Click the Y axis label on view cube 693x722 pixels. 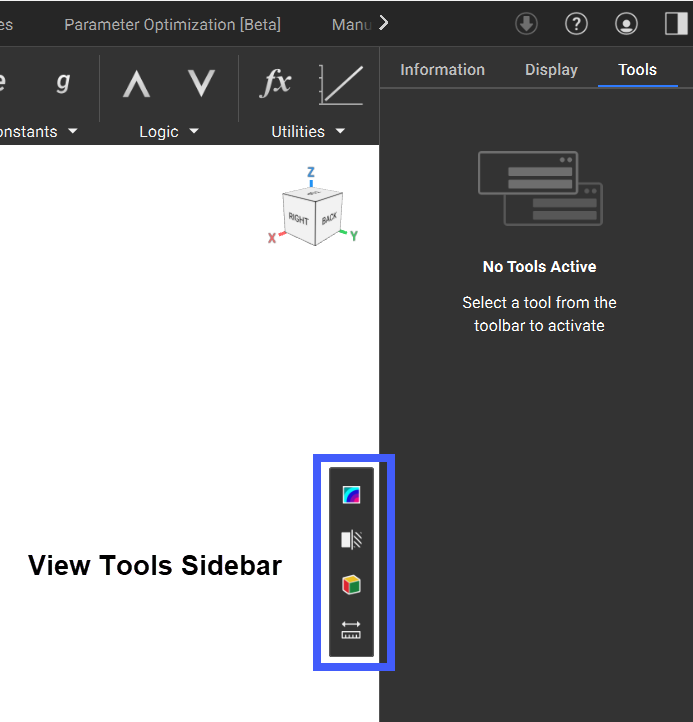pos(354,236)
